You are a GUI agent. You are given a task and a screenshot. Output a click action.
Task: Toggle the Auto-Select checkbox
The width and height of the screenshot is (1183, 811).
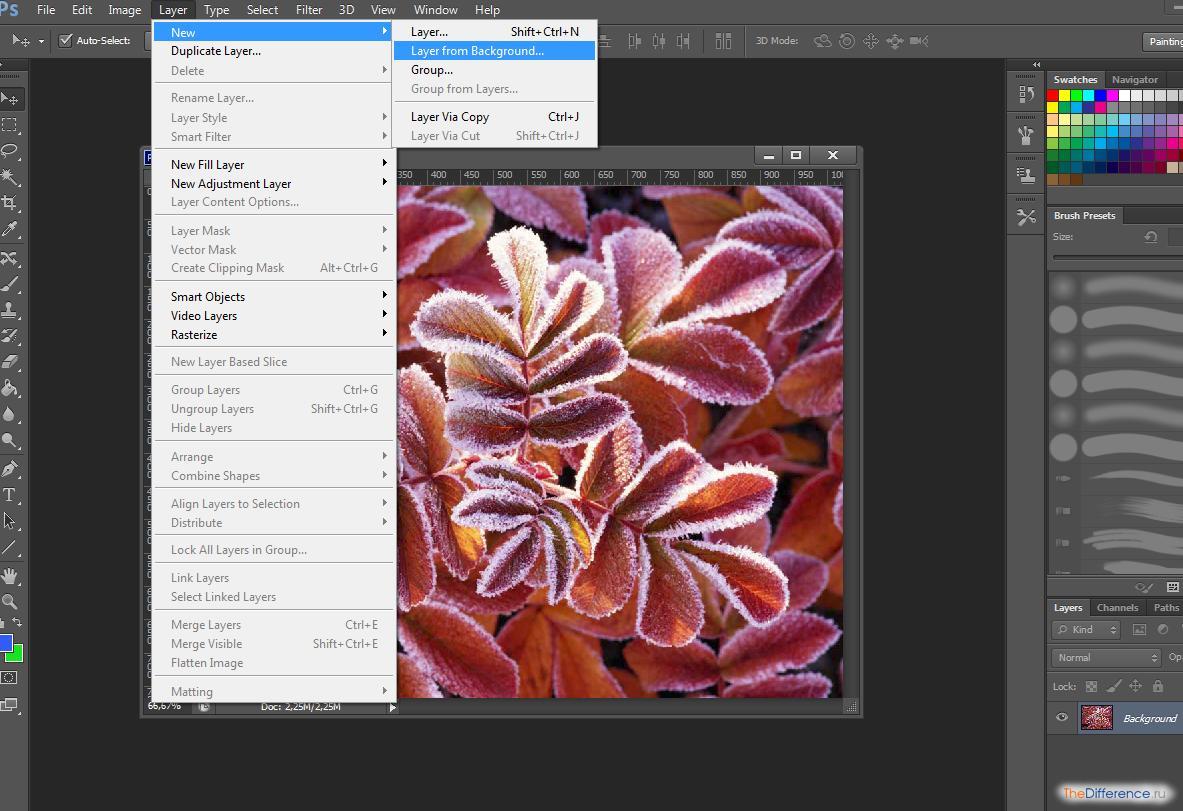pos(66,41)
